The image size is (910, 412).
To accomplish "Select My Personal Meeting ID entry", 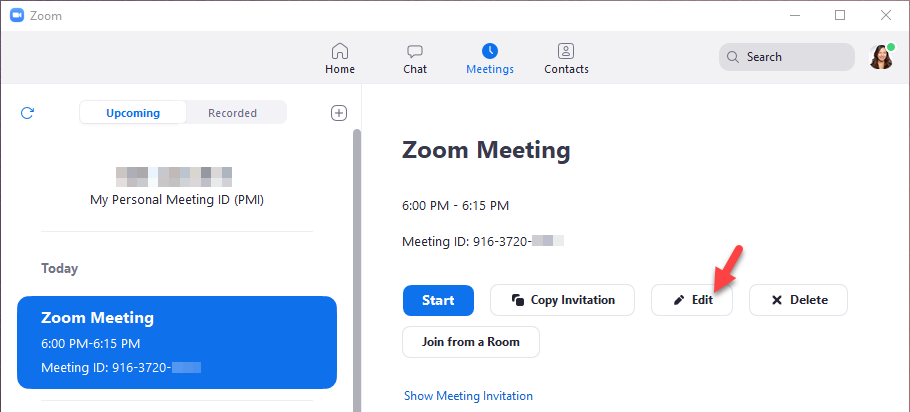I will point(177,187).
